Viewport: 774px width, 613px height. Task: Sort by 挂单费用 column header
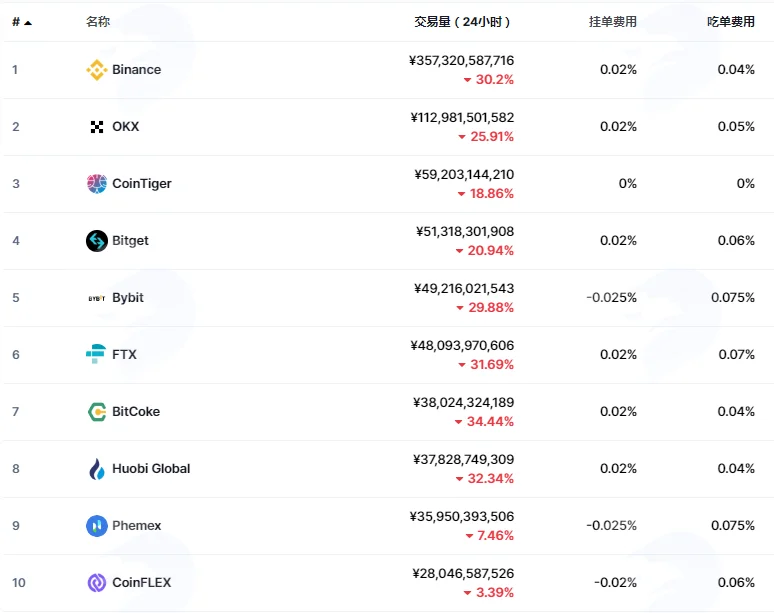613,22
